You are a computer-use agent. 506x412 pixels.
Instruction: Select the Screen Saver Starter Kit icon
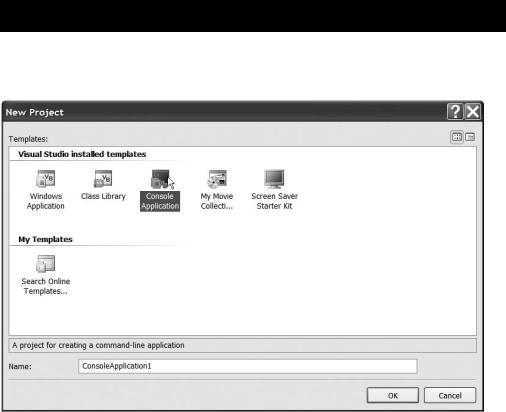tap(274, 179)
